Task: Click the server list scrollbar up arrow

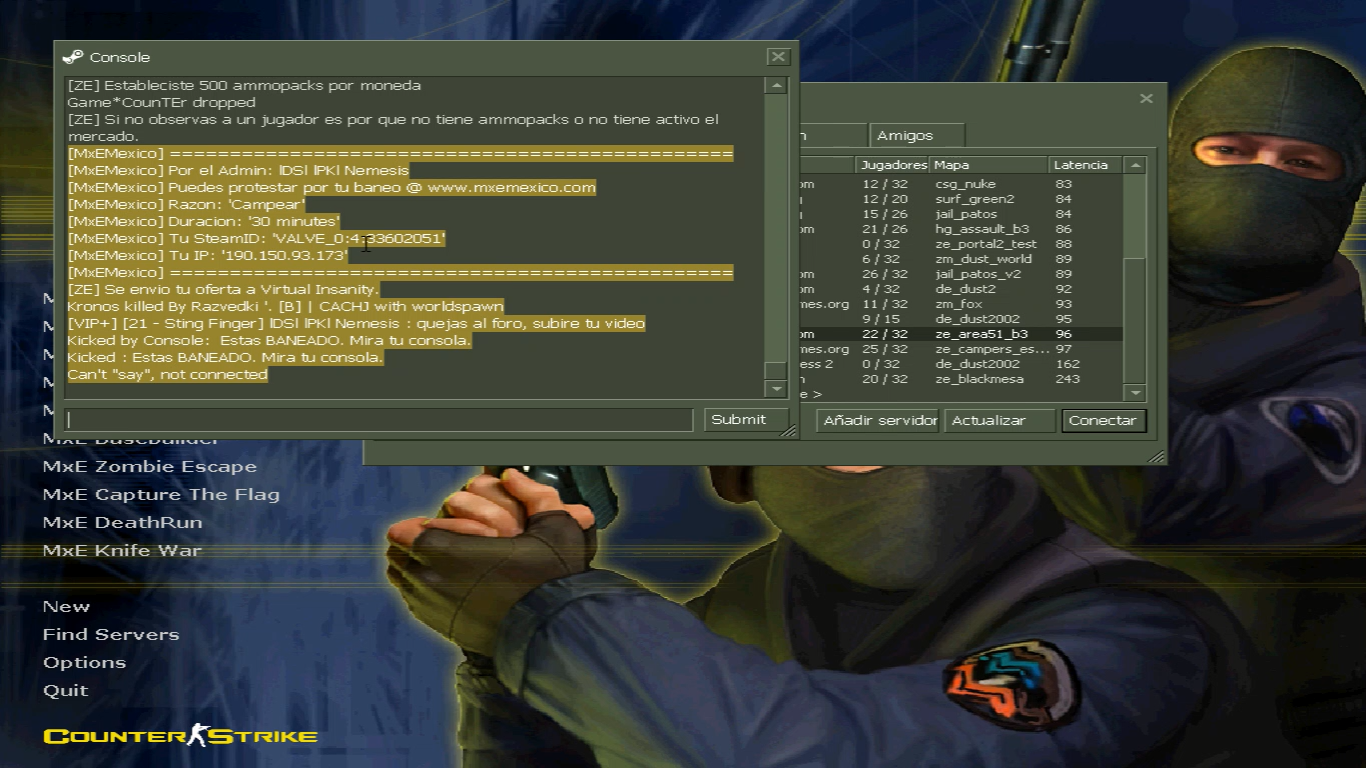Action: point(1134,165)
